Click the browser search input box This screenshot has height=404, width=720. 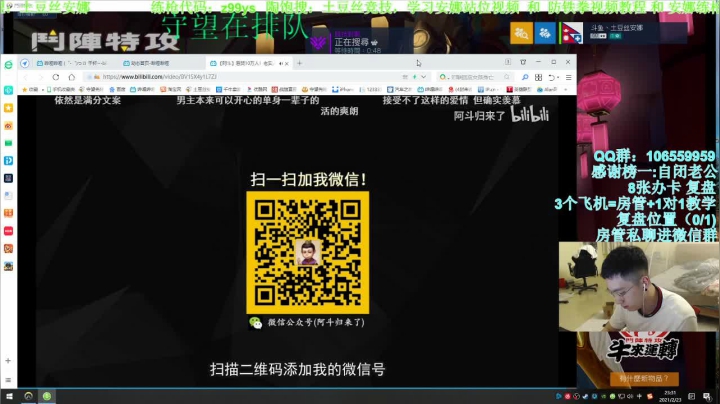coord(474,77)
